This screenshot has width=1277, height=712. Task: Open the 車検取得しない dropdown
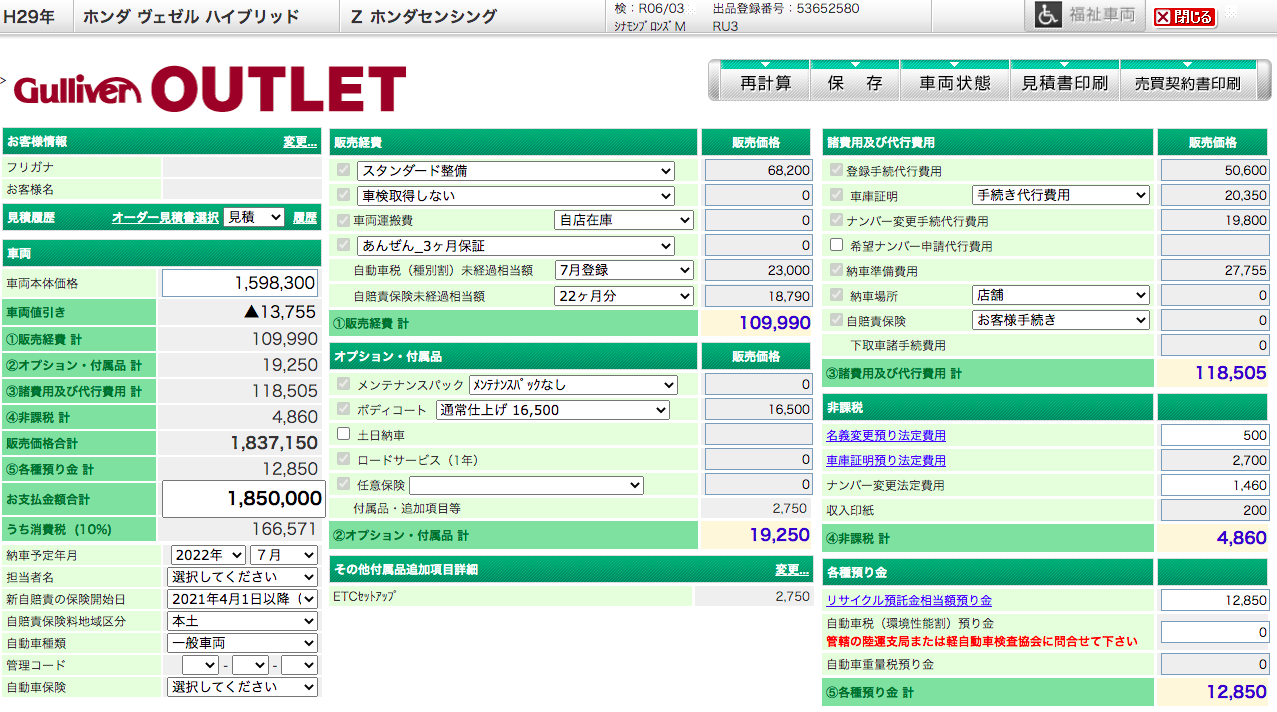click(516, 196)
